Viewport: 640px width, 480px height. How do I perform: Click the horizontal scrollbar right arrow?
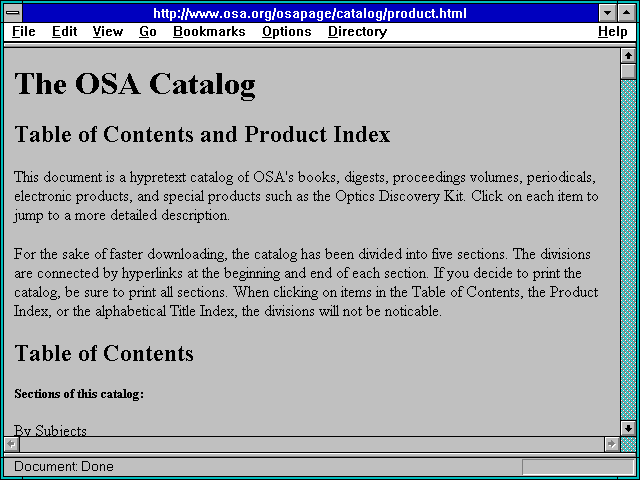611,444
